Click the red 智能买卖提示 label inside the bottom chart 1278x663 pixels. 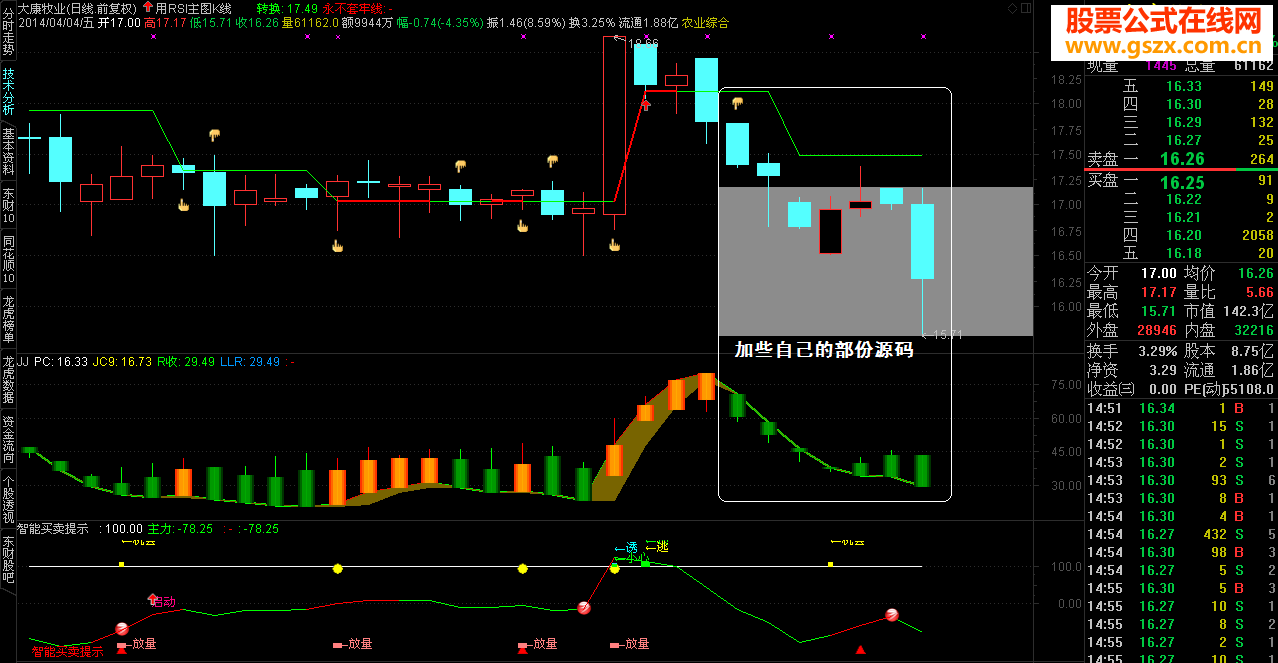tap(67, 652)
